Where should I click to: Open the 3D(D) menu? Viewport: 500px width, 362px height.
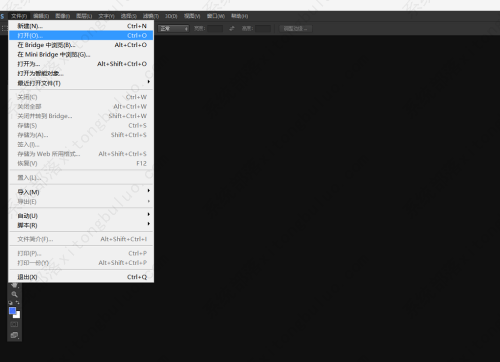click(x=171, y=16)
